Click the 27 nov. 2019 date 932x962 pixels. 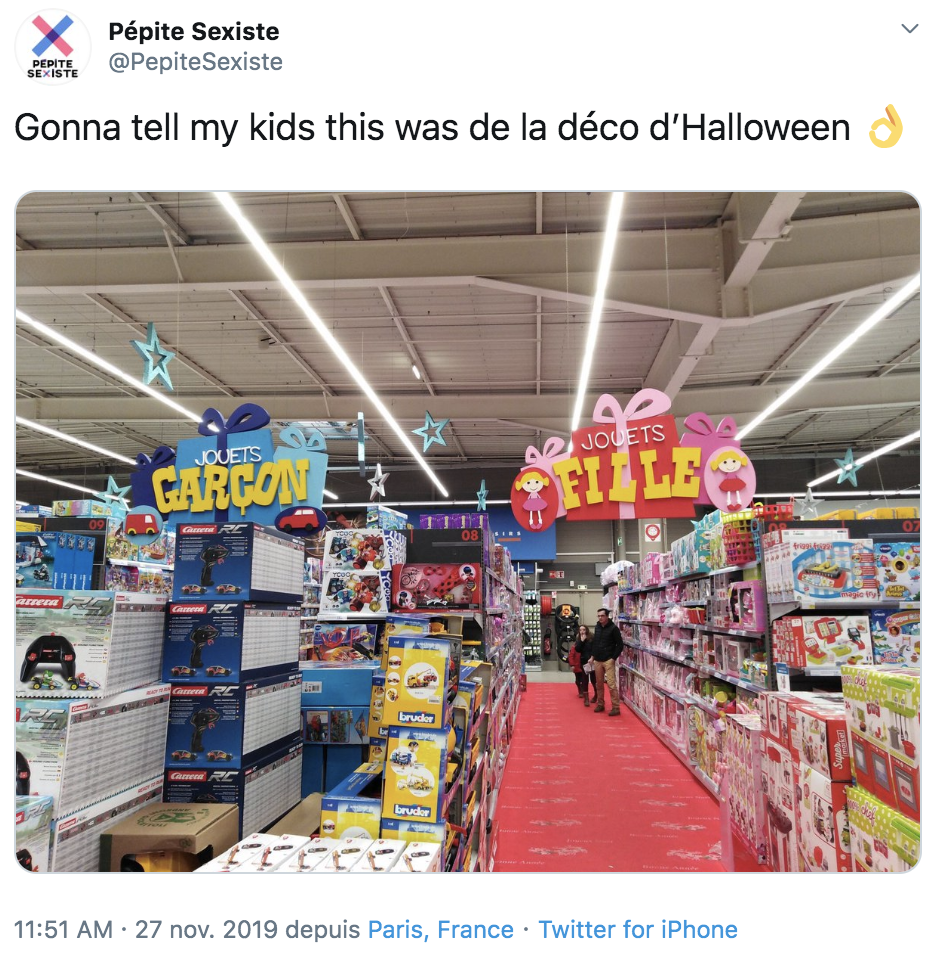206,929
